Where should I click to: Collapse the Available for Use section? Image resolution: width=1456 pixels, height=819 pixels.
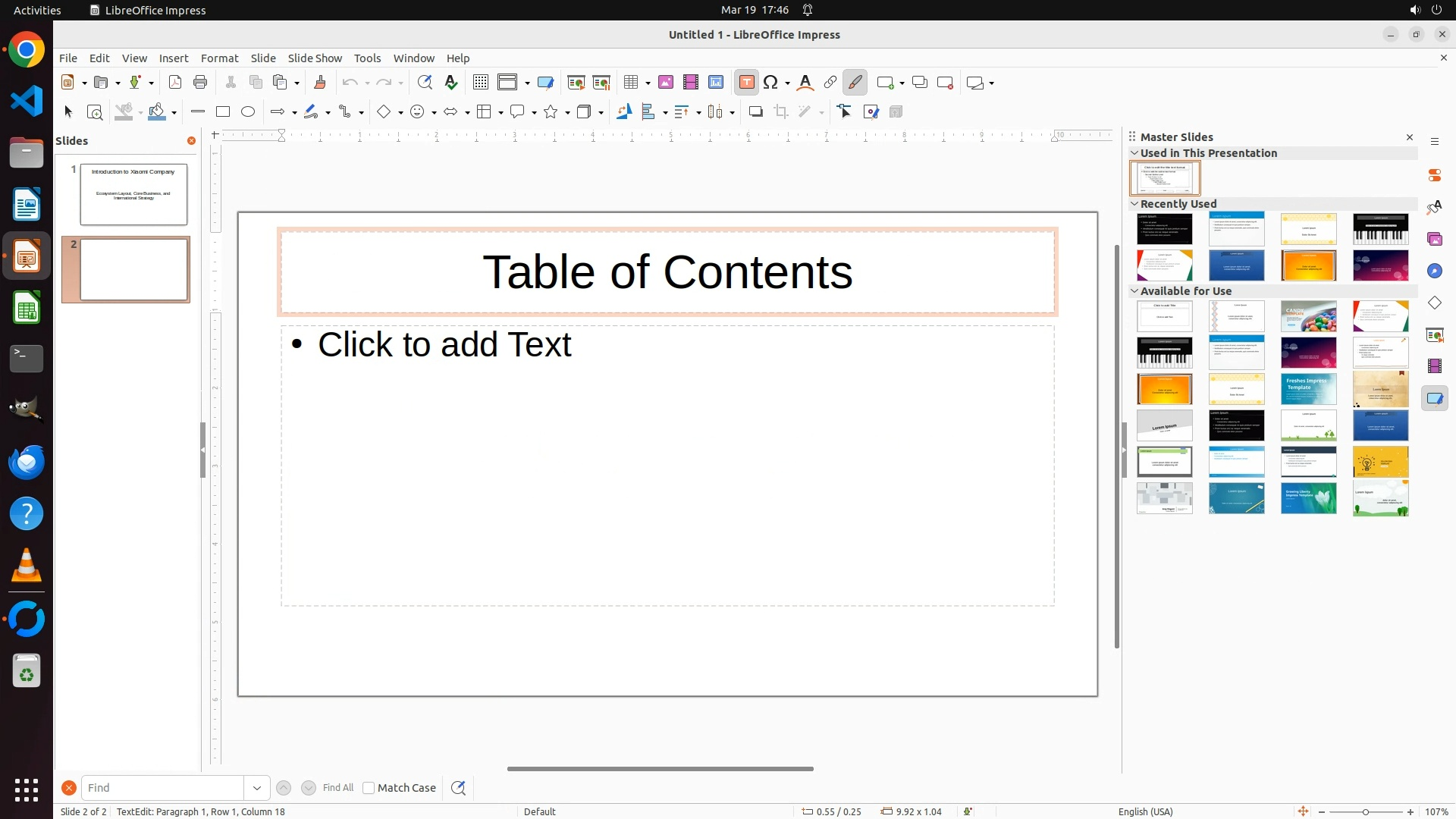point(1134,291)
